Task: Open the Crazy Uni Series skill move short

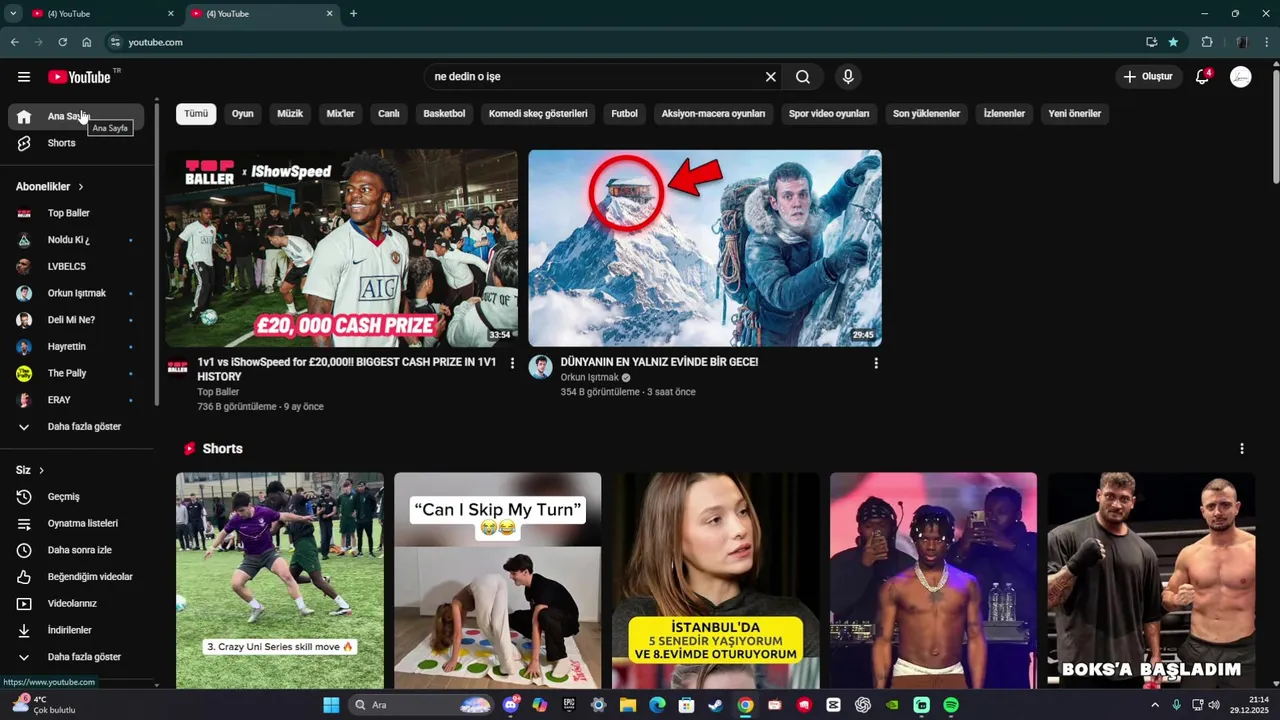Action: coord(280,581)
